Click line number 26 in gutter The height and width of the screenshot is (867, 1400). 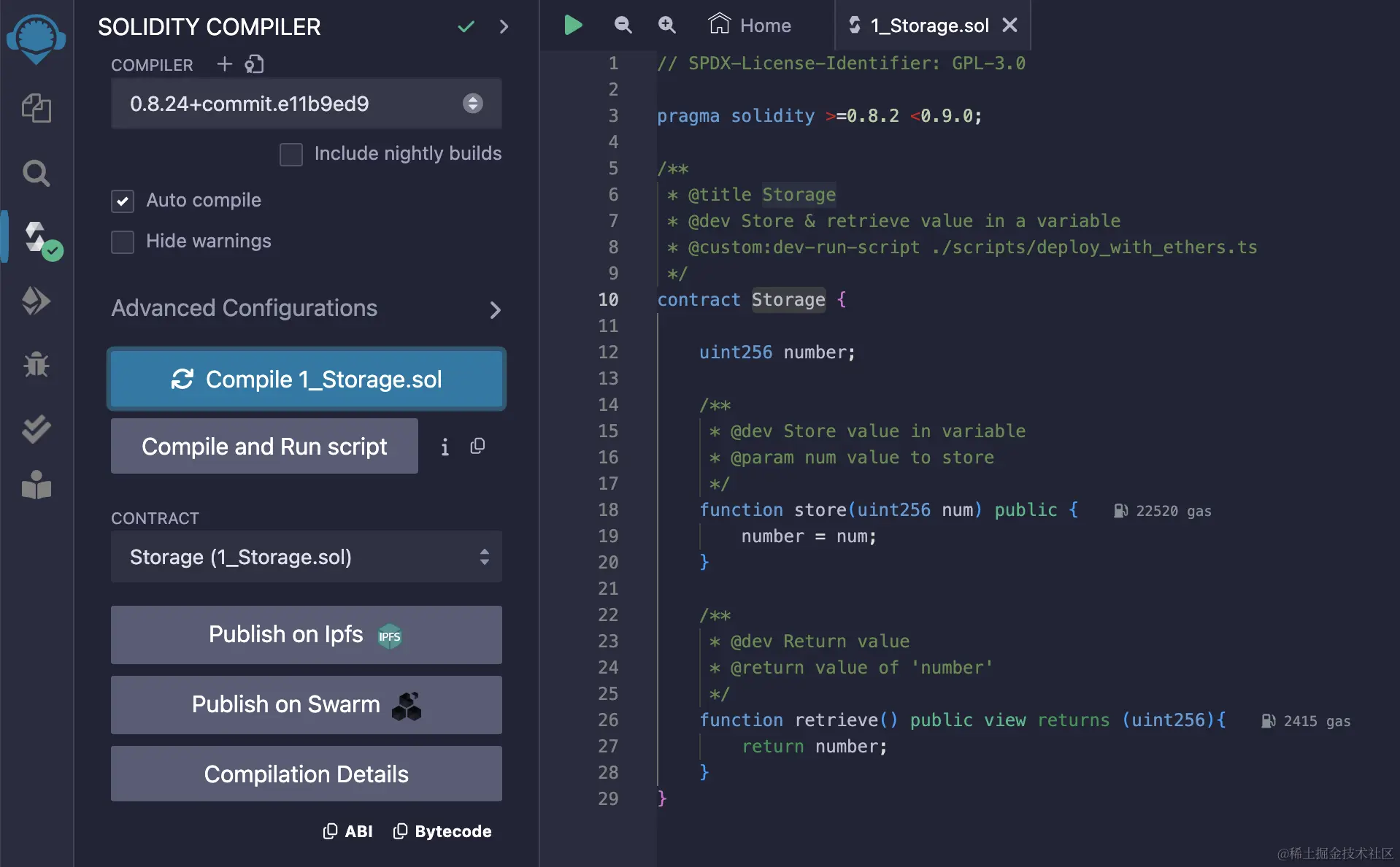click(x=608, y=720)
